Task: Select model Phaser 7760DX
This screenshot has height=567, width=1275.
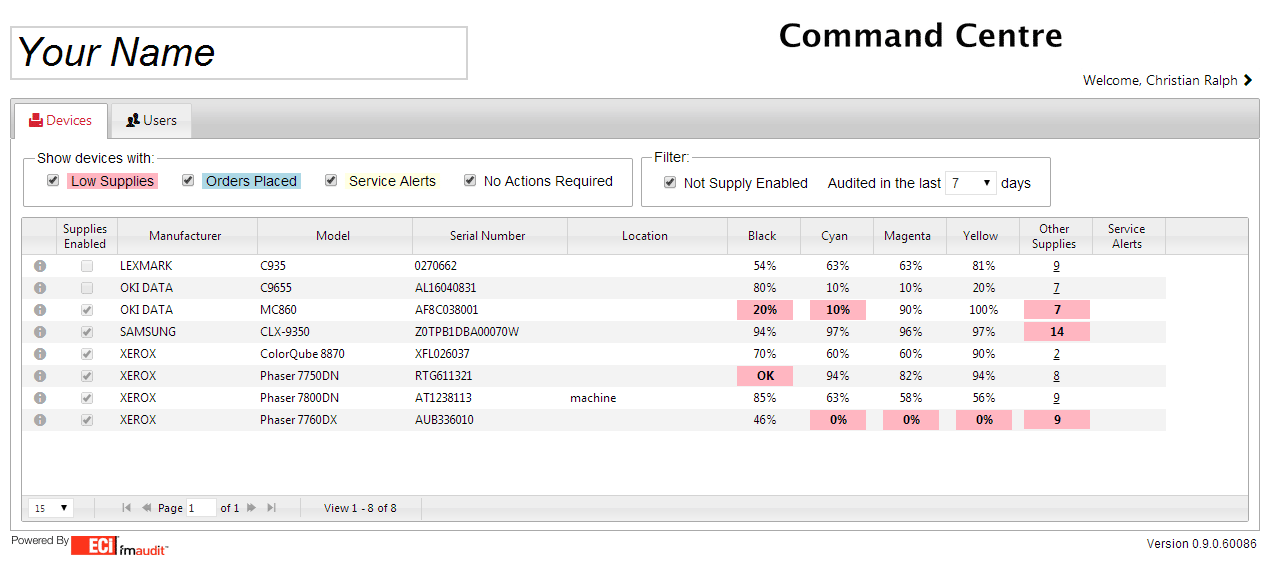Action: pos(299,420)
